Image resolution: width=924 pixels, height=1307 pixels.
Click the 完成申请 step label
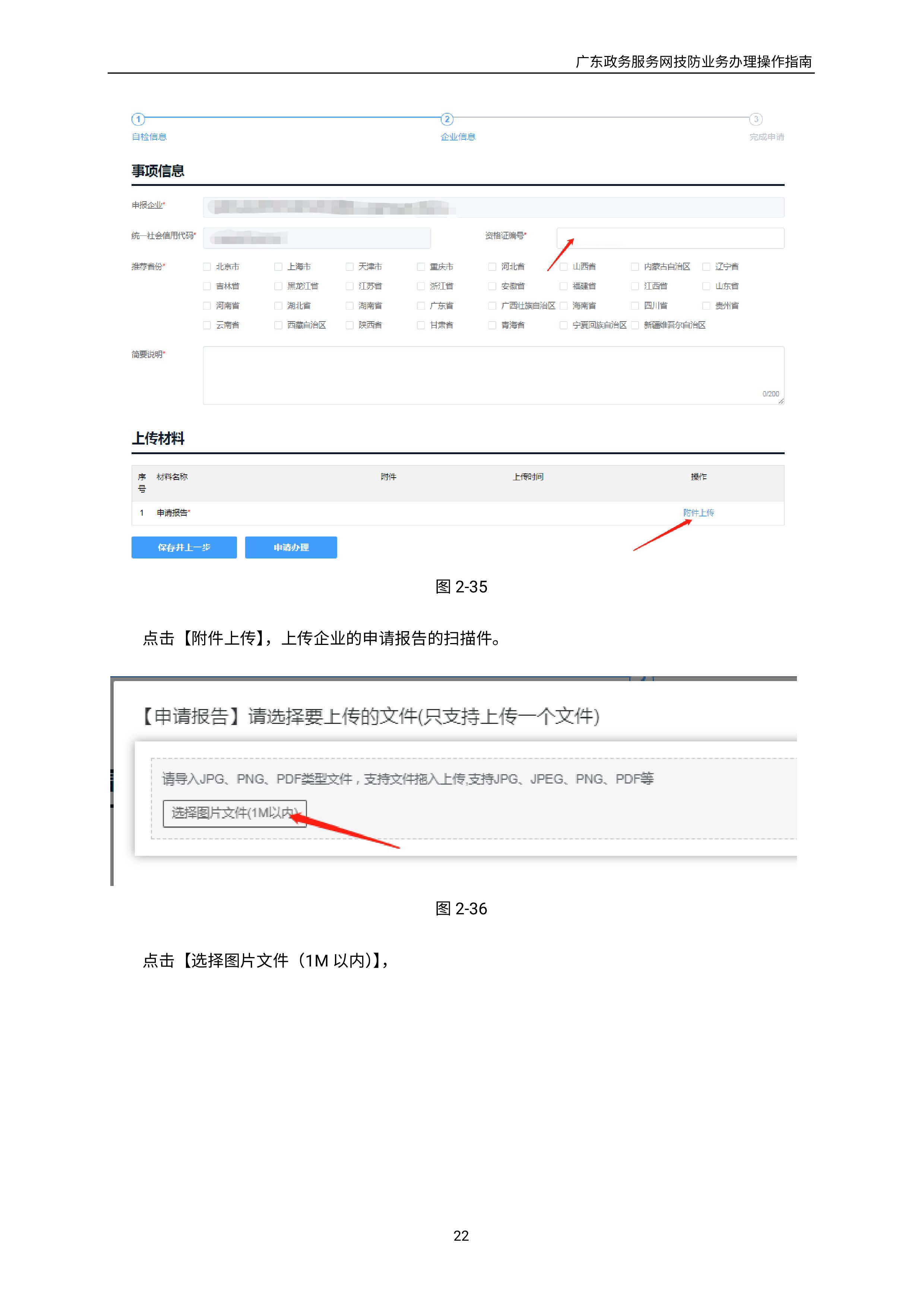[767, 137]
